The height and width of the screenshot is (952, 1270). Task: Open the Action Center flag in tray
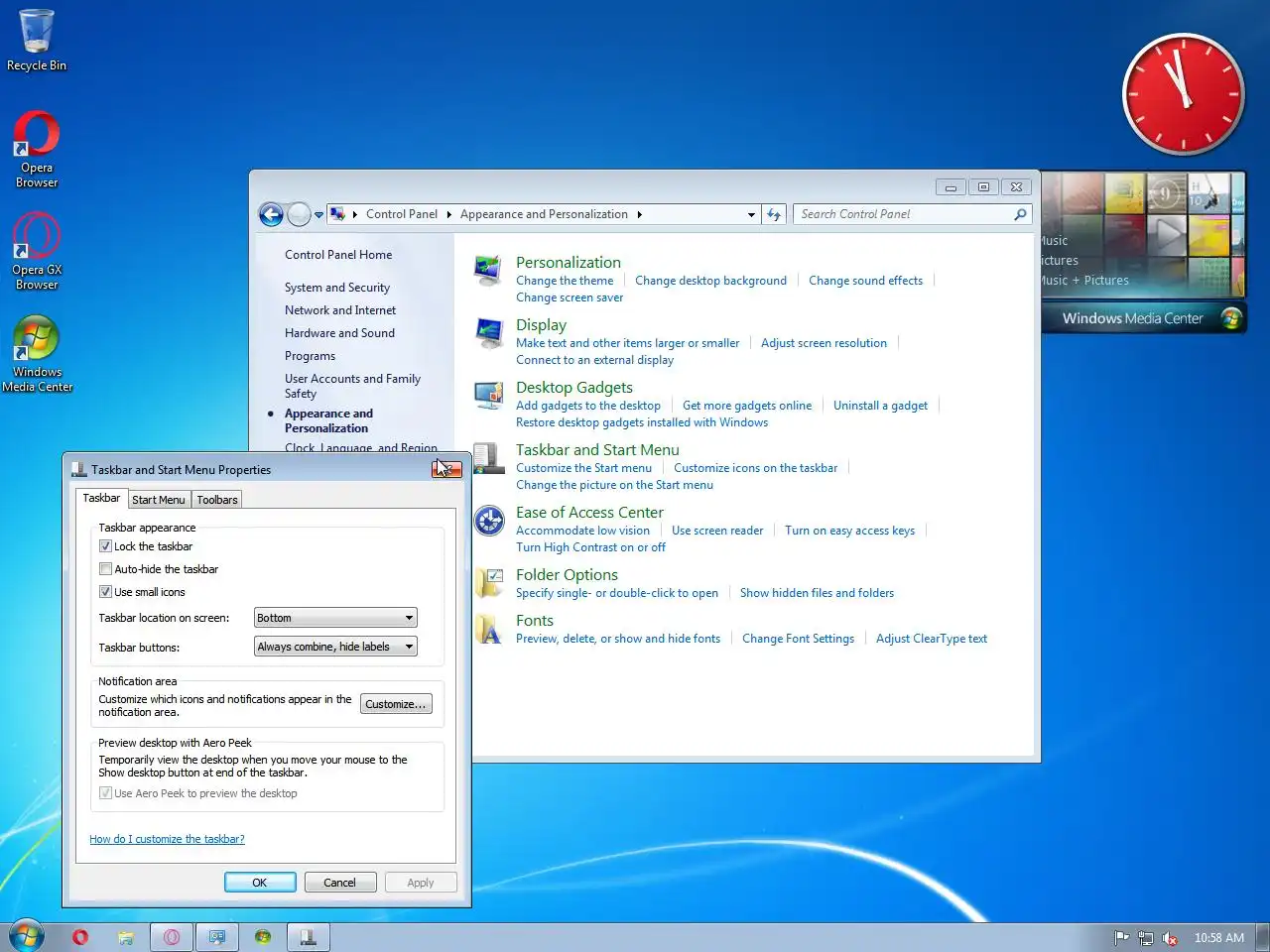pos(1121,937)
